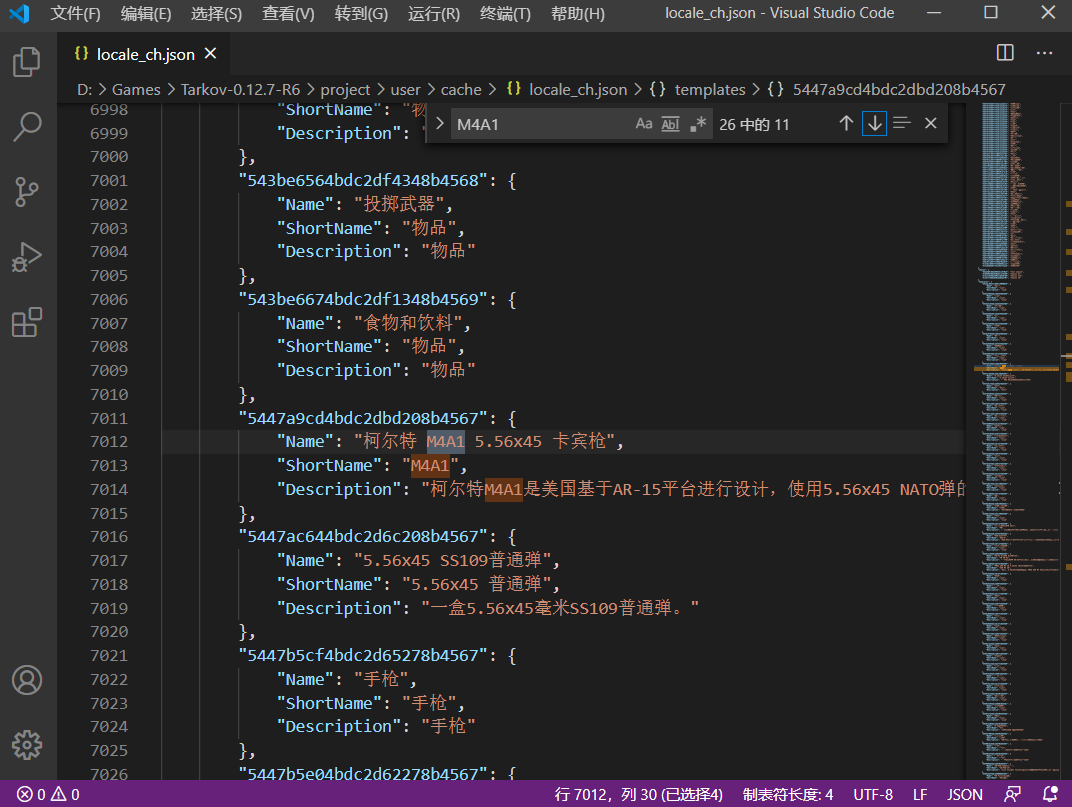Click the cache breadcrumb segment
Screen dimensions: 1072x807
coord(461,90)
